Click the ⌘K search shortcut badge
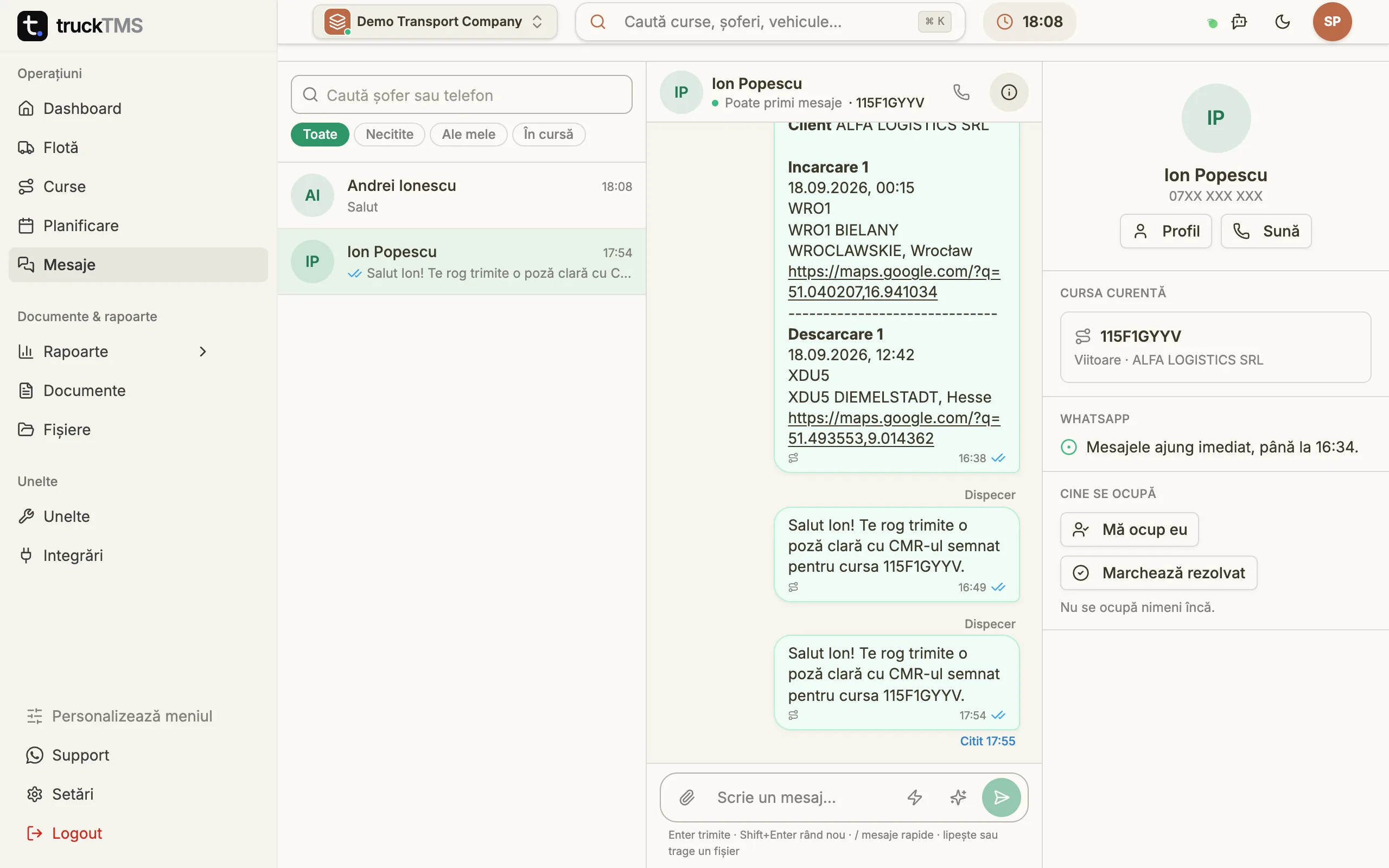Viewport: 1389px width, 868px height. coord(934,22)
